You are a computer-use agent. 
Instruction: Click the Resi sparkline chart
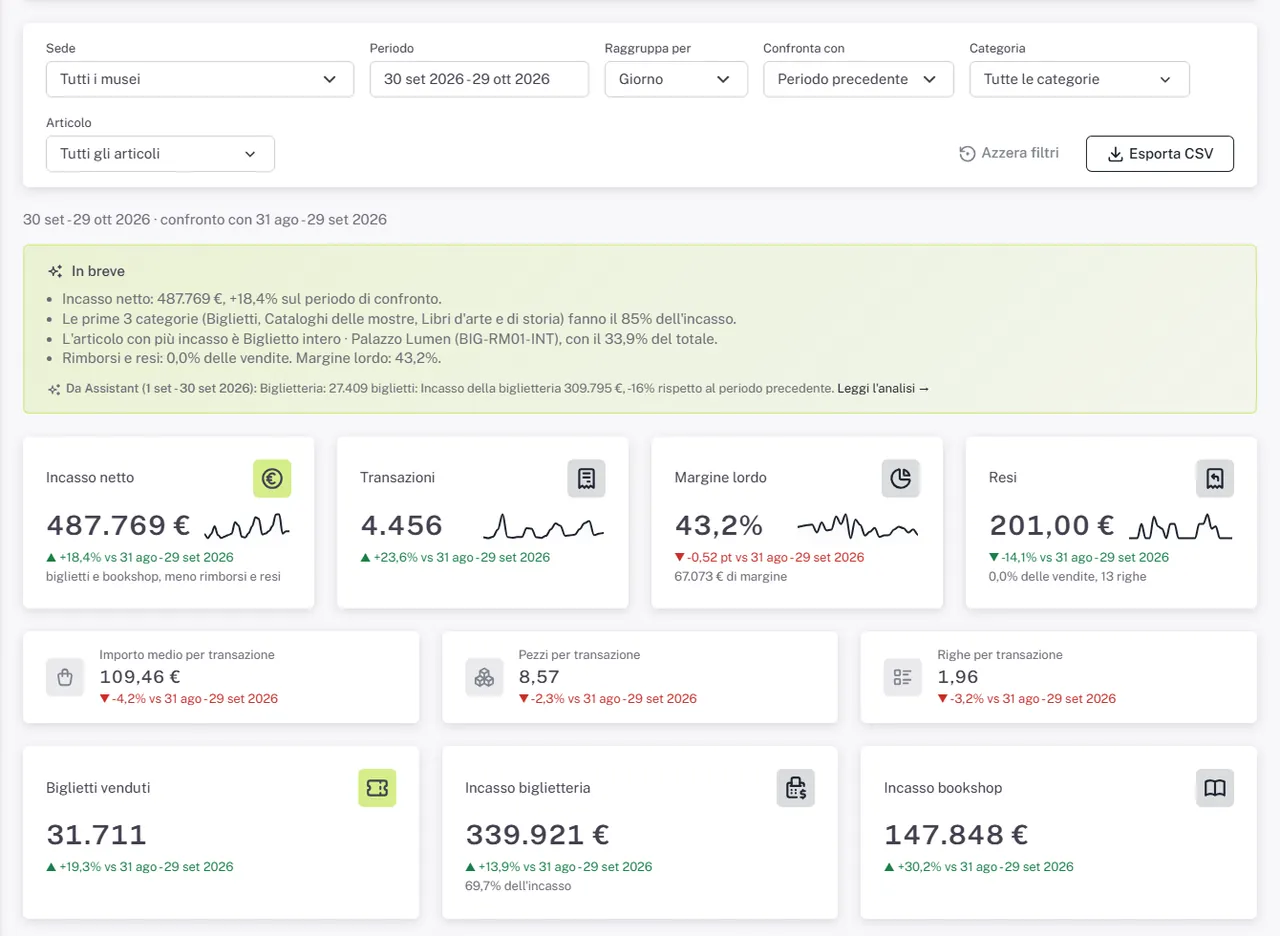pos(1181,525)
